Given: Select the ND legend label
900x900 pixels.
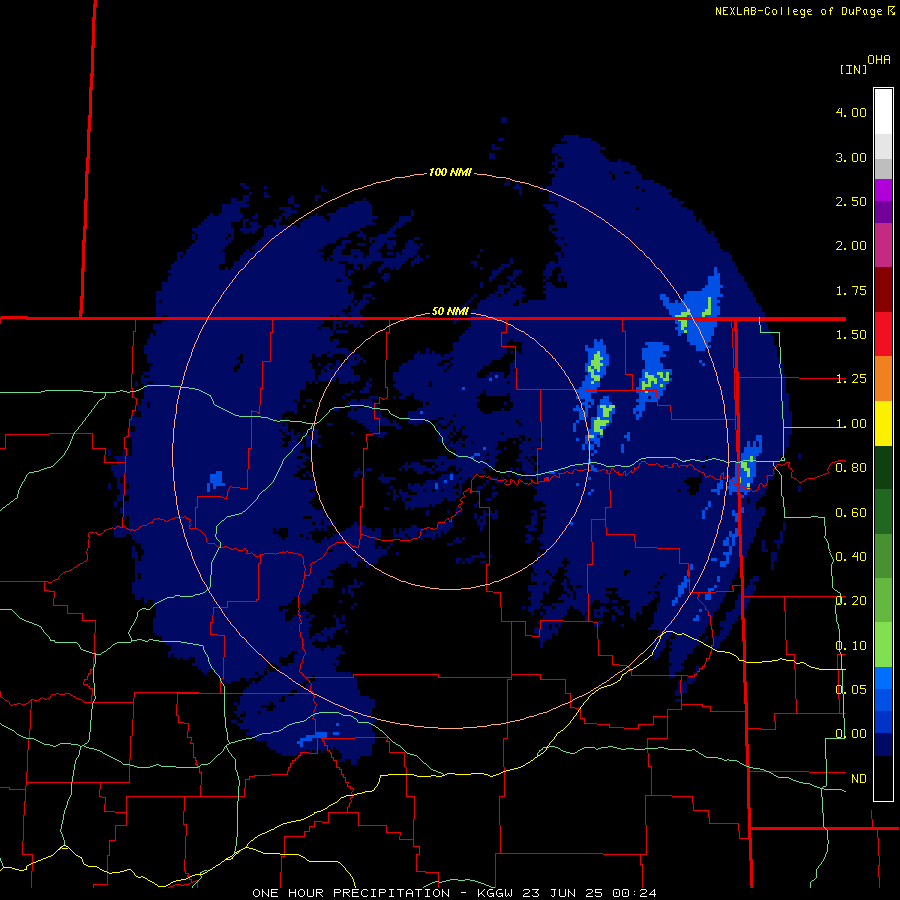Looking at the screenshot, I should pyautogui.click(x=859, y=779).
